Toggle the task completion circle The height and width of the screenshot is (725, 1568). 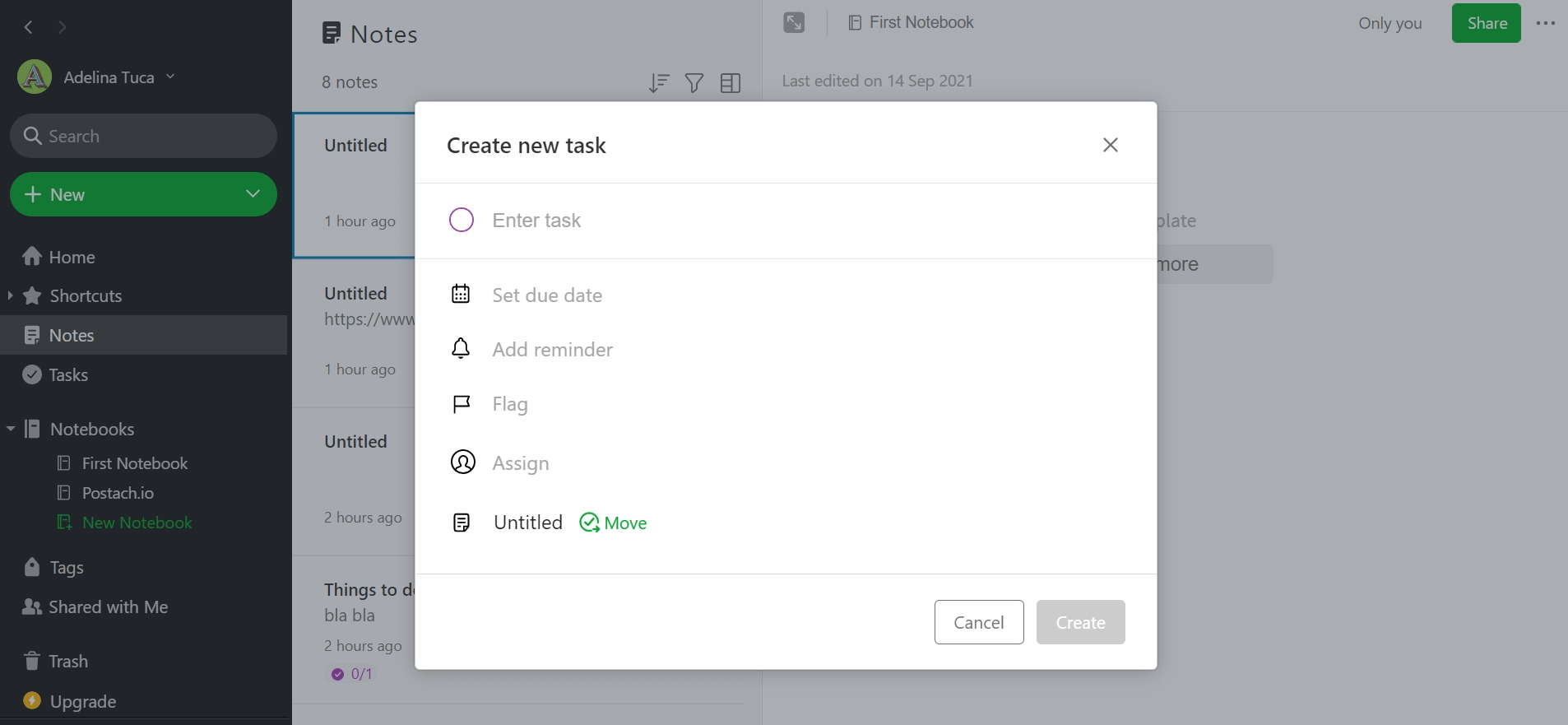462,220
